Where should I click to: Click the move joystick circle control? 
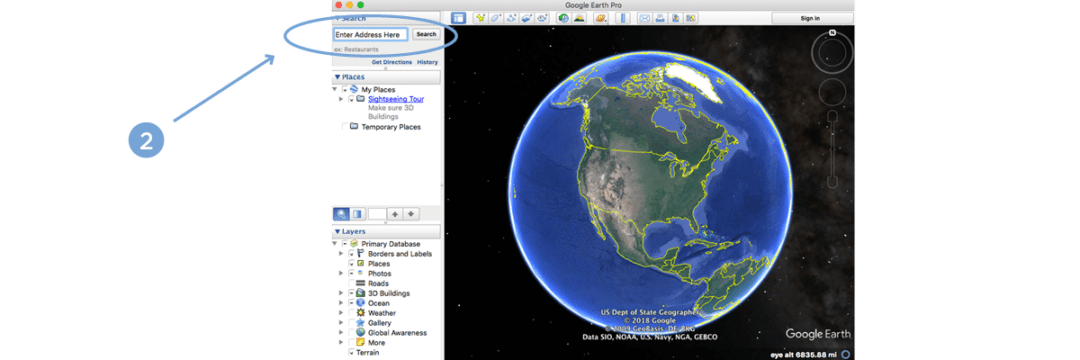click(832, 92)
